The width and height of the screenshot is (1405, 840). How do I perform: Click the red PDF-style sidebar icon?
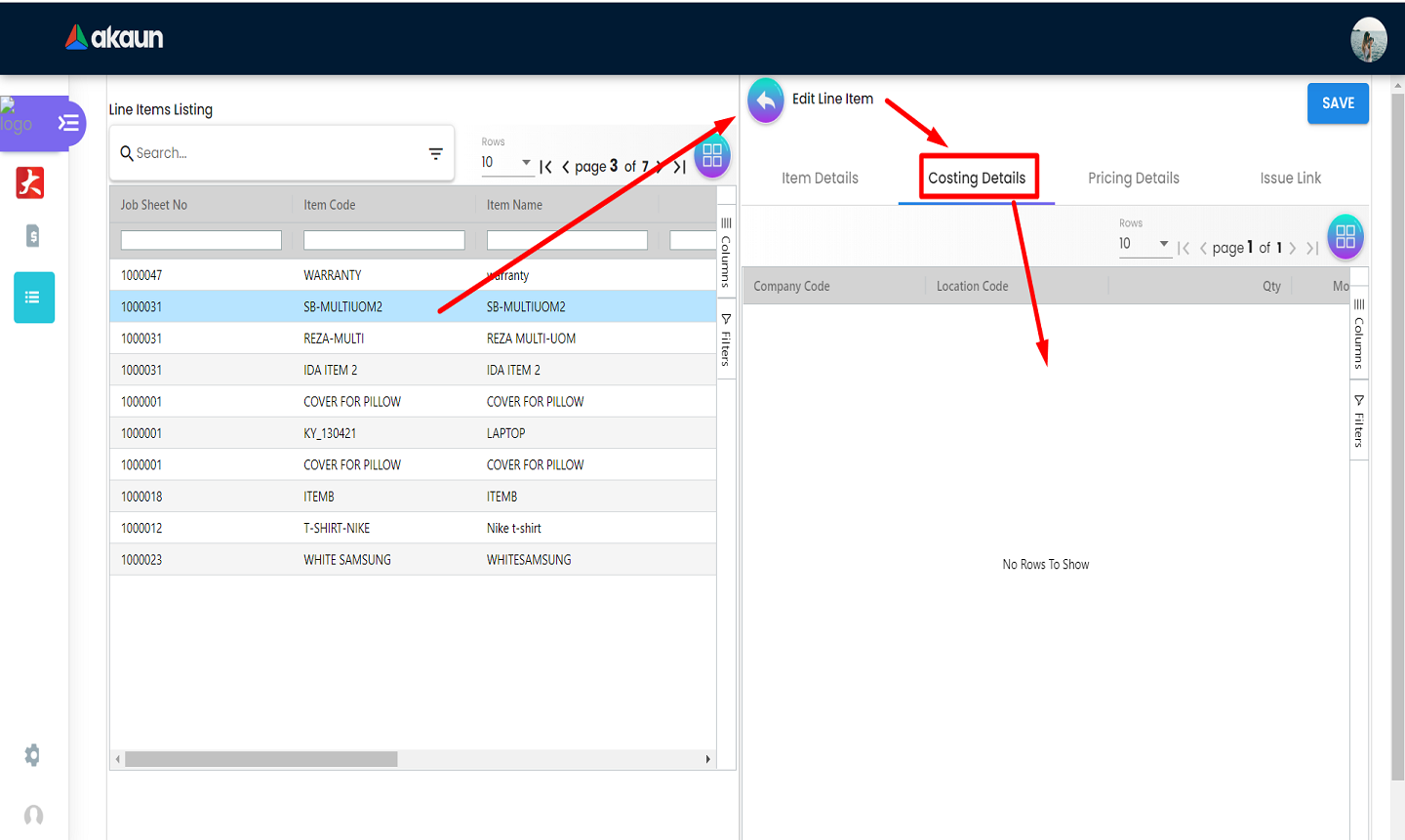30,182
